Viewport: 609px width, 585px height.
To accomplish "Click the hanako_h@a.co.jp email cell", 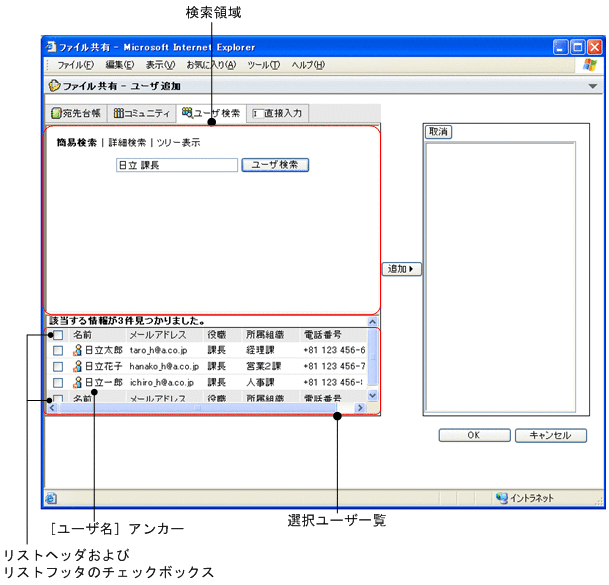I will point(164,366).
